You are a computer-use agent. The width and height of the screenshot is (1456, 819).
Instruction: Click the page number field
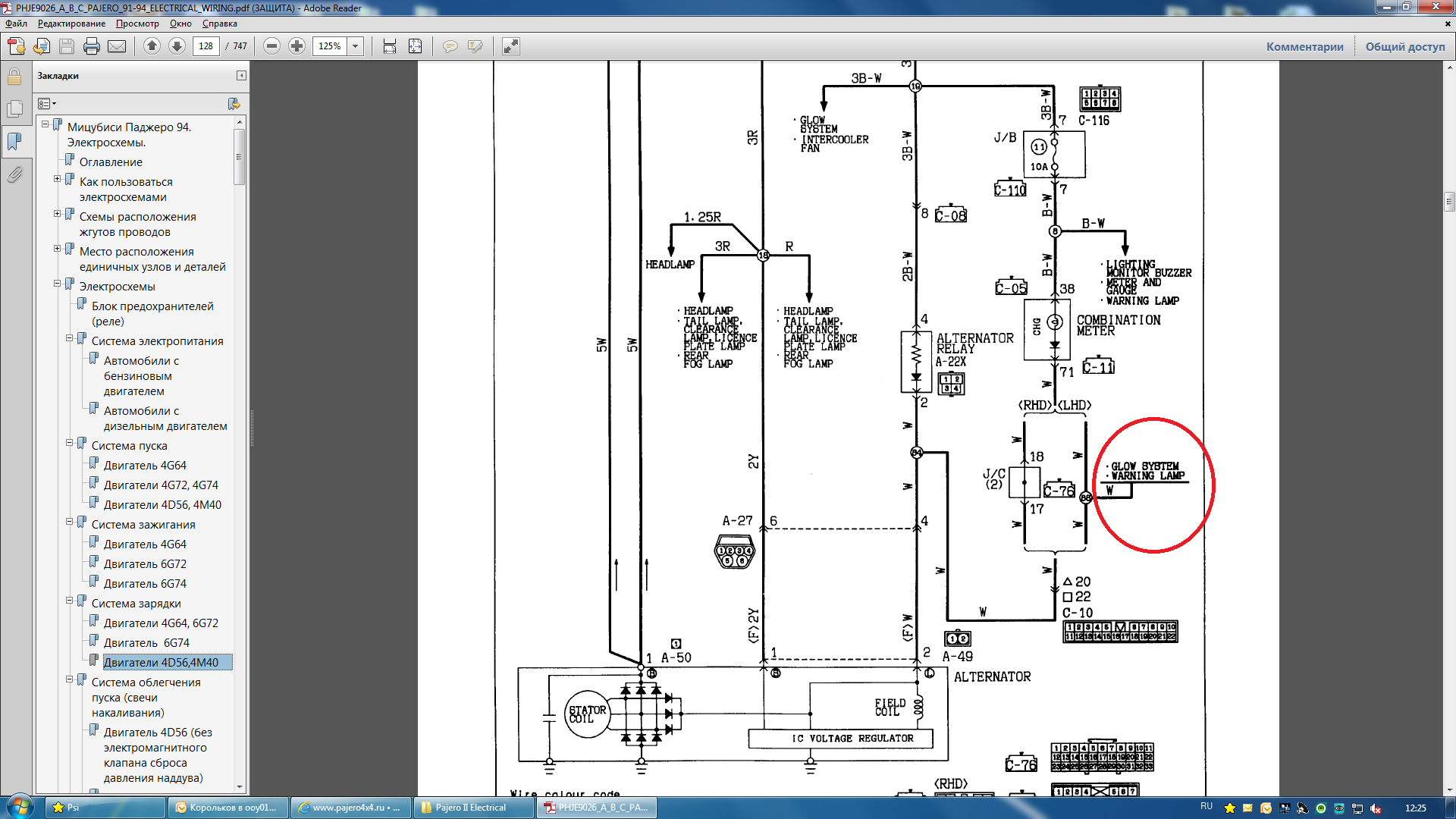coord(206,46)
